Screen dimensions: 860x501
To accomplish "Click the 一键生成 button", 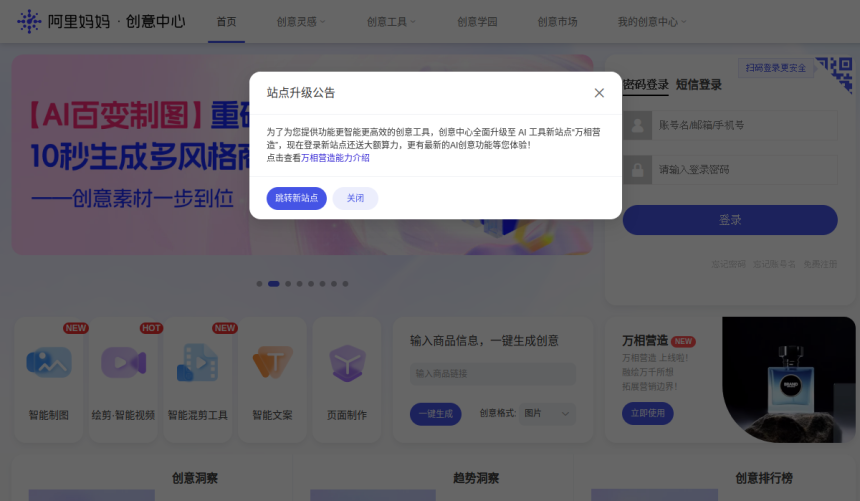I will 435,414.
